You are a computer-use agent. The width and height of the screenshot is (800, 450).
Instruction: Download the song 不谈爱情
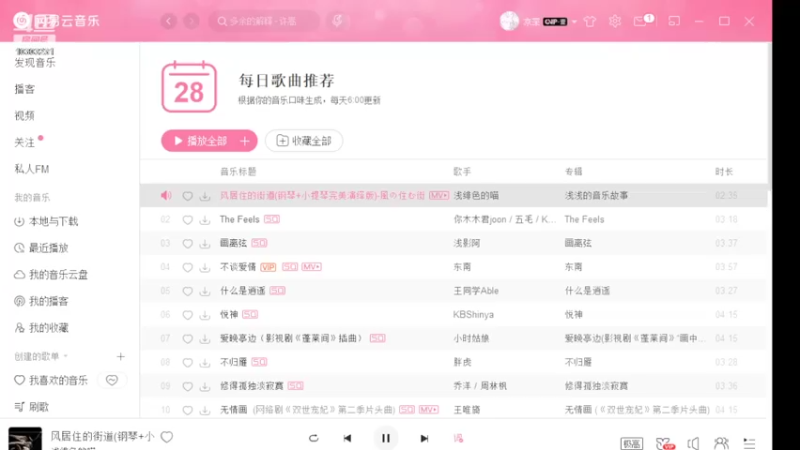point(205,267)
